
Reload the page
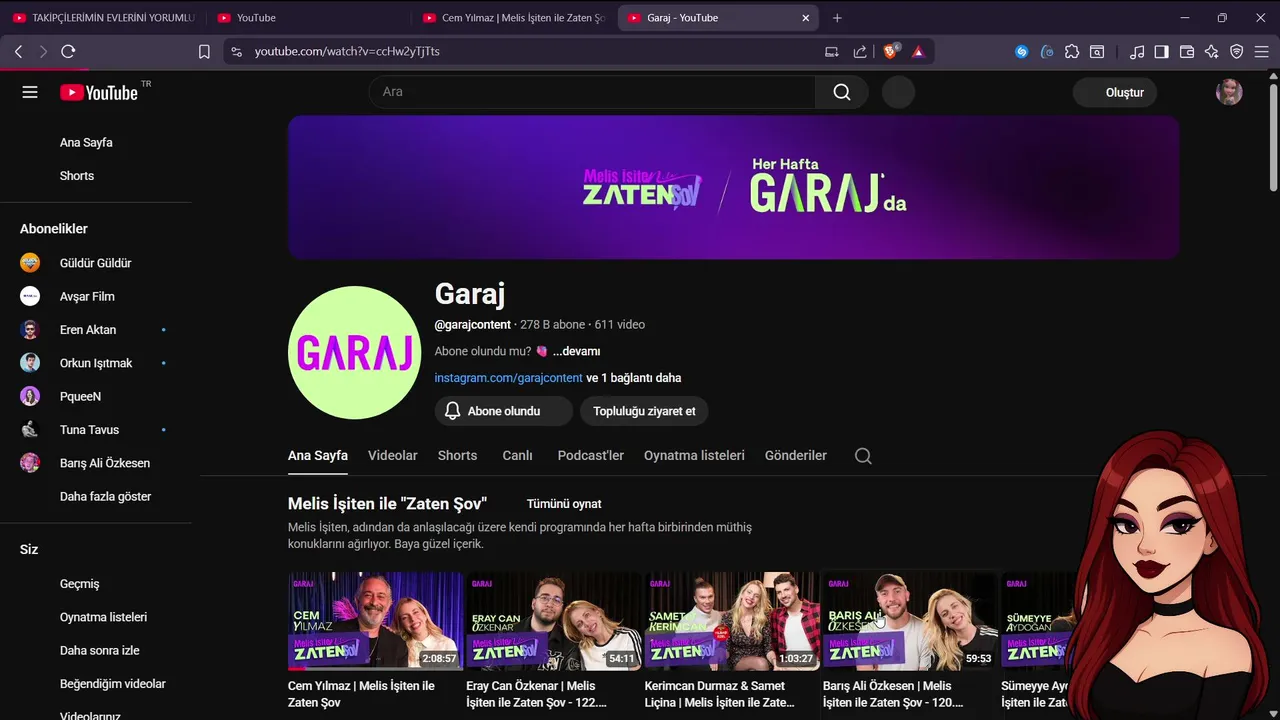(x=68, y=51)
